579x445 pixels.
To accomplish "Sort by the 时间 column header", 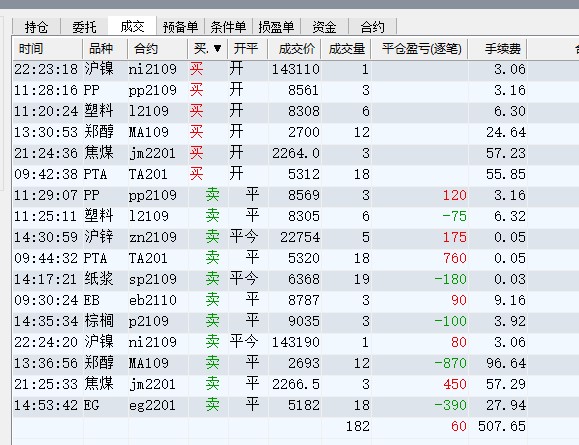I will 48,48.
